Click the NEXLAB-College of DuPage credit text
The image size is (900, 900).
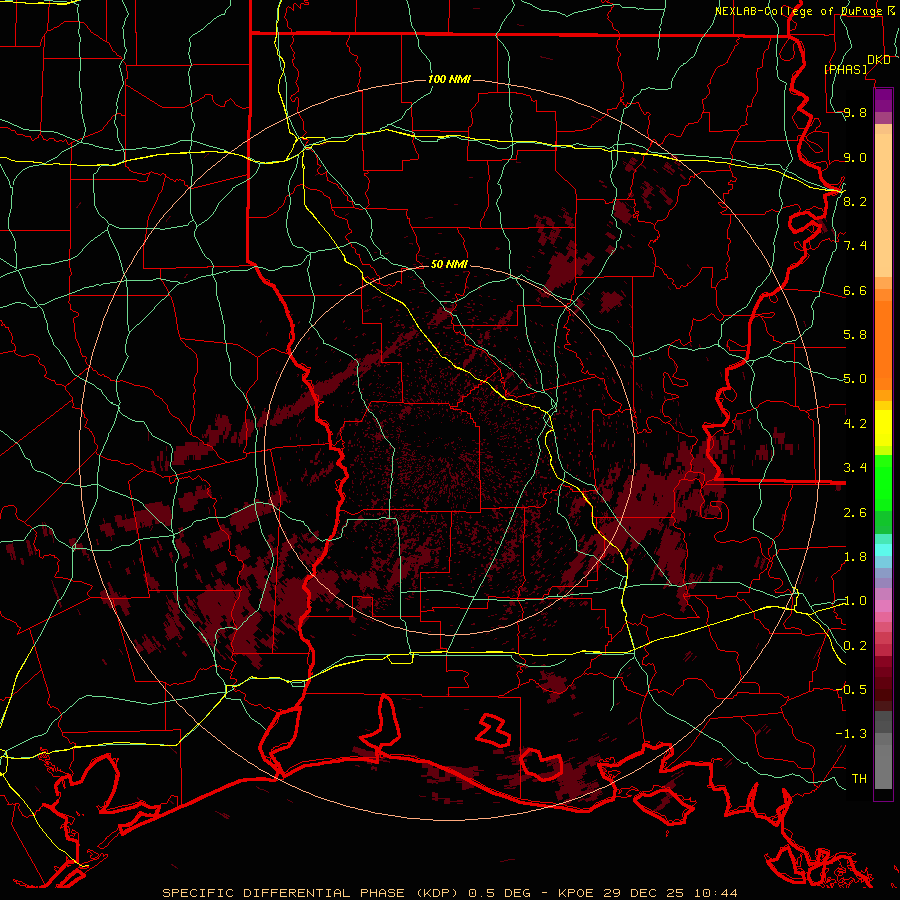[x=801, y=11]
